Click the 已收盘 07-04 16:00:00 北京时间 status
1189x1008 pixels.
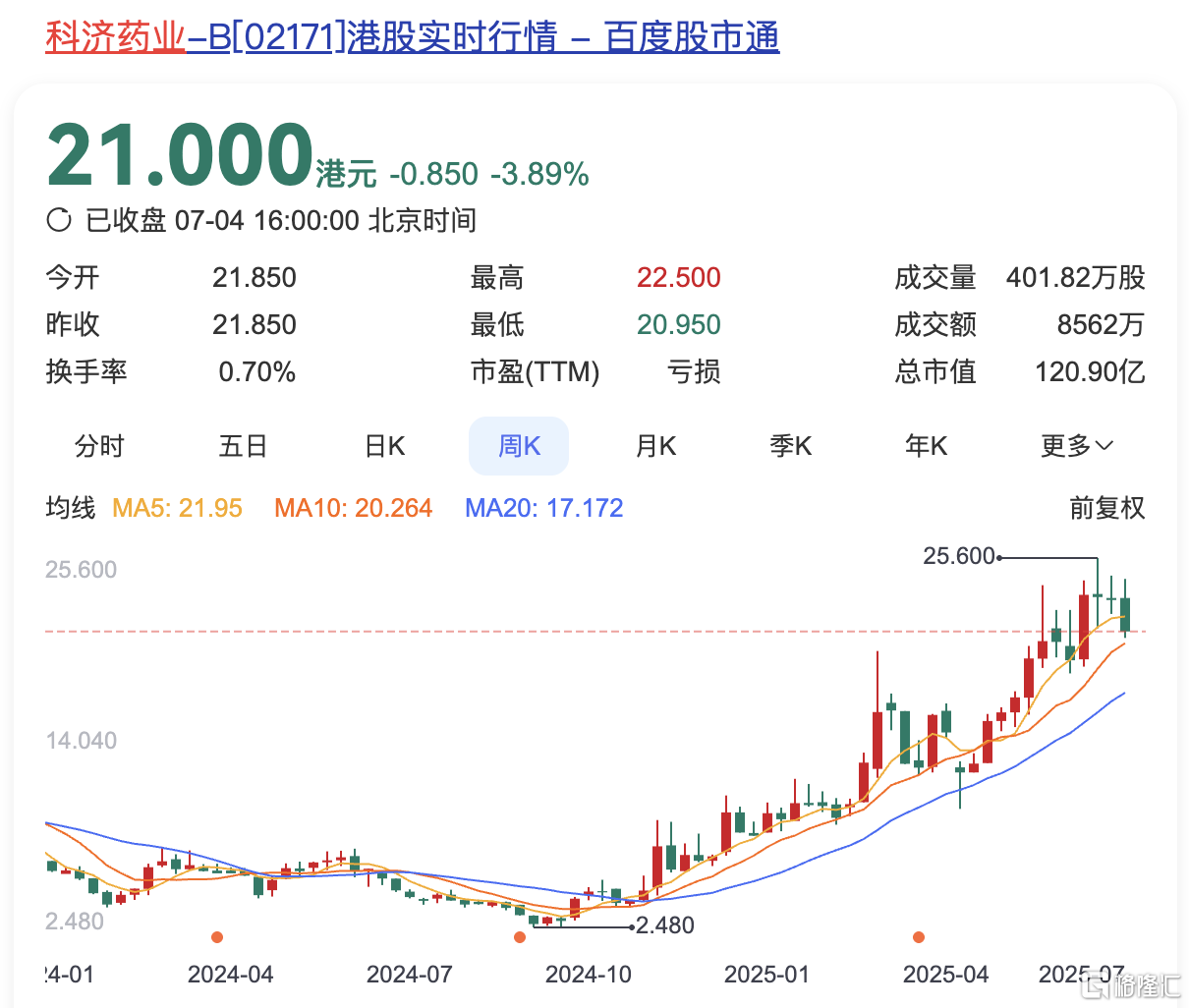point(281,220)
